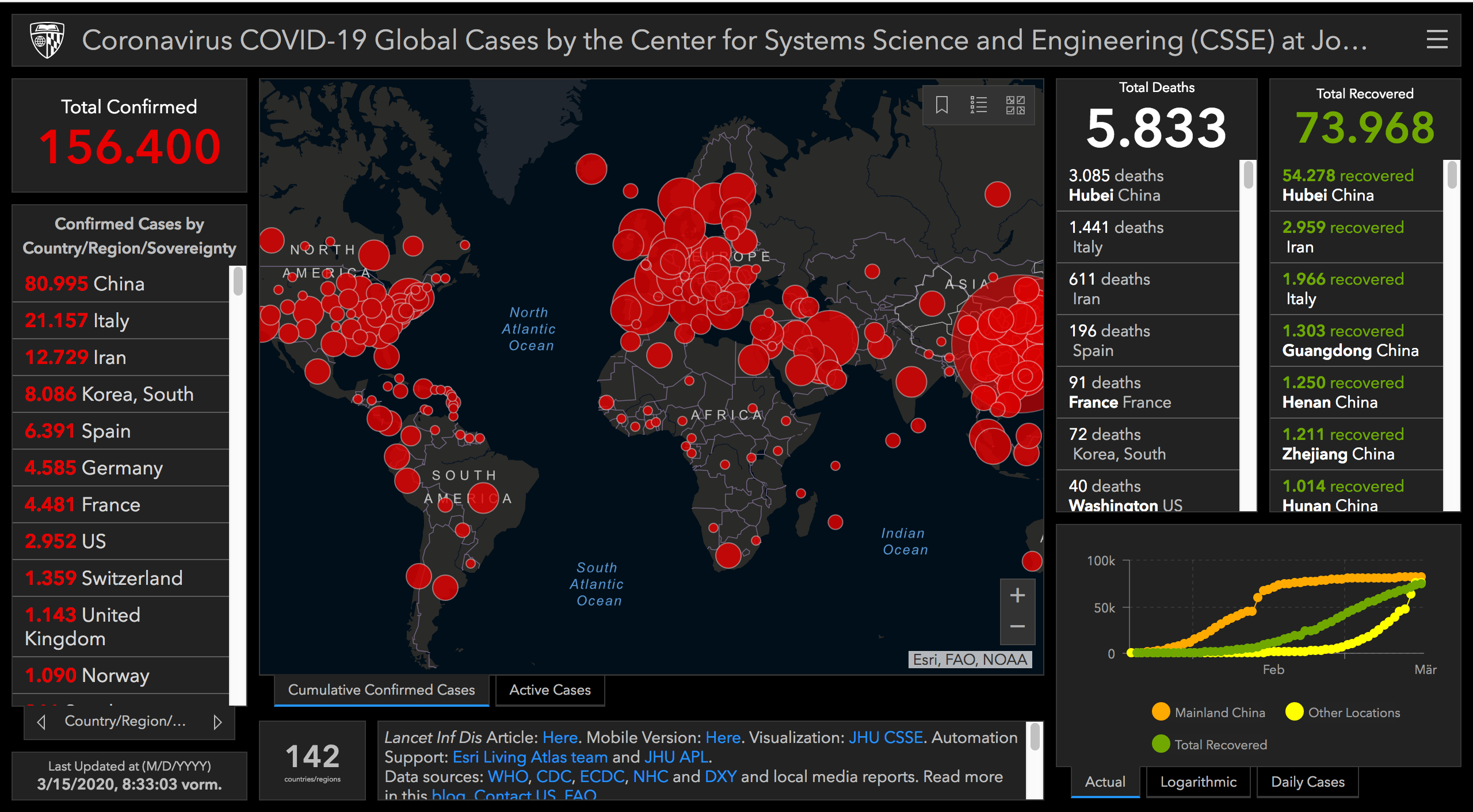Viewport: 1473px width, 812px height.
Task: Click the 2.959 recovered Iran entry
Action: point(1356,237)
